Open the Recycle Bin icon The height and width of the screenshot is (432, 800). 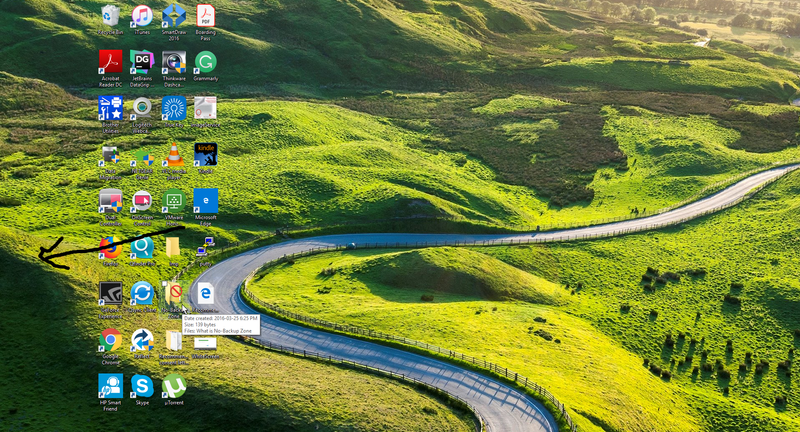[x=110, y=16]
